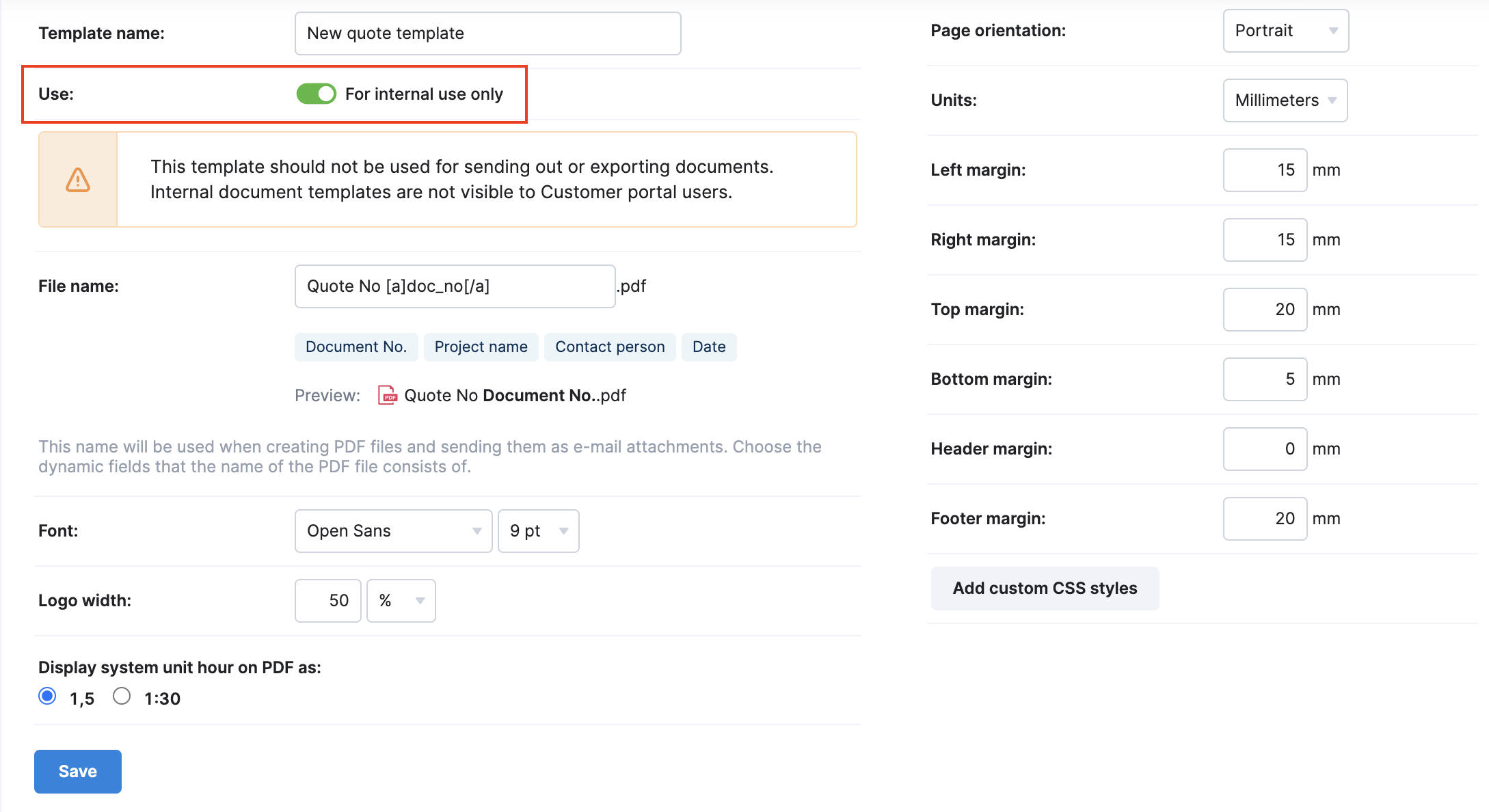
Task: Click the Footer margin value field
Action: tap(1265, 519)
